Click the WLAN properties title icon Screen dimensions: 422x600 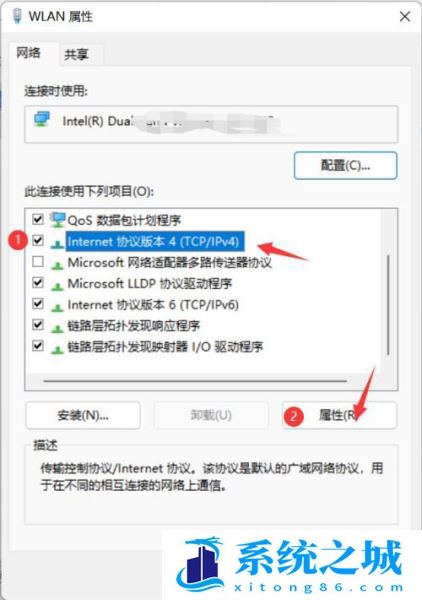(x=17, y=16)
